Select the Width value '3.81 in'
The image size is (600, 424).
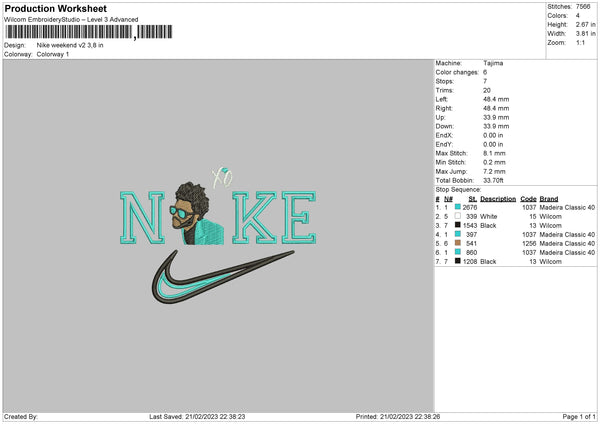586,34
